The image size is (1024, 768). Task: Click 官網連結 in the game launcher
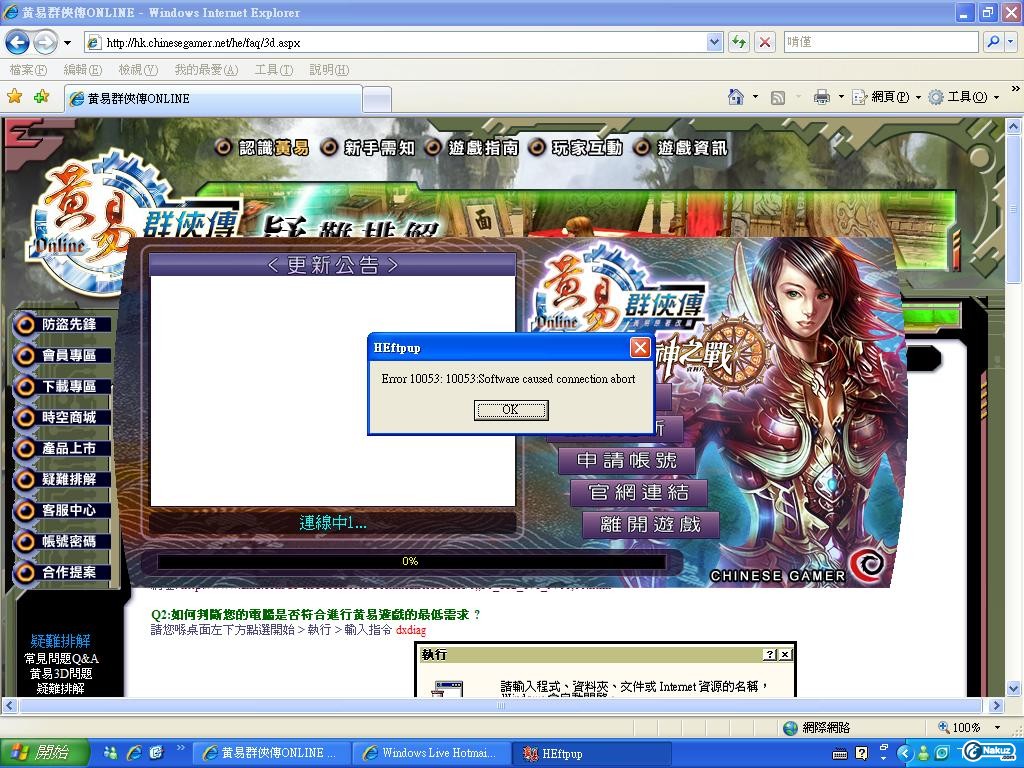point(639,493)
